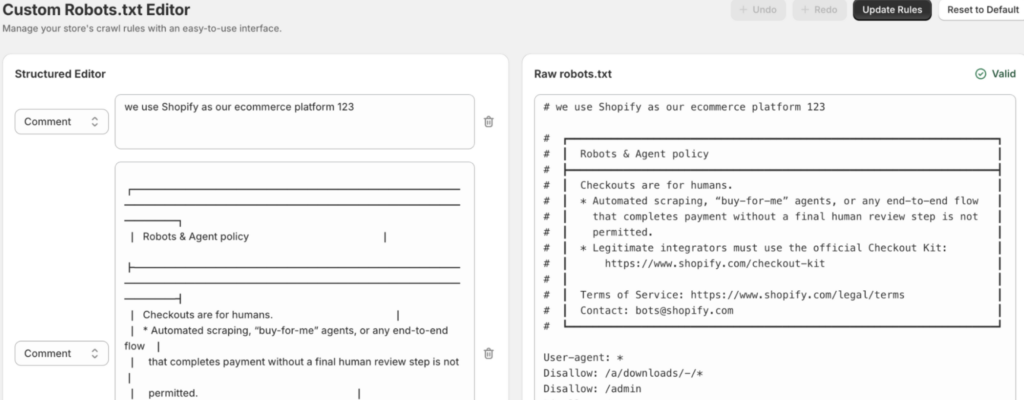
Task: Click the 'Disallow: /admin' line
Action: pos(592,389)
